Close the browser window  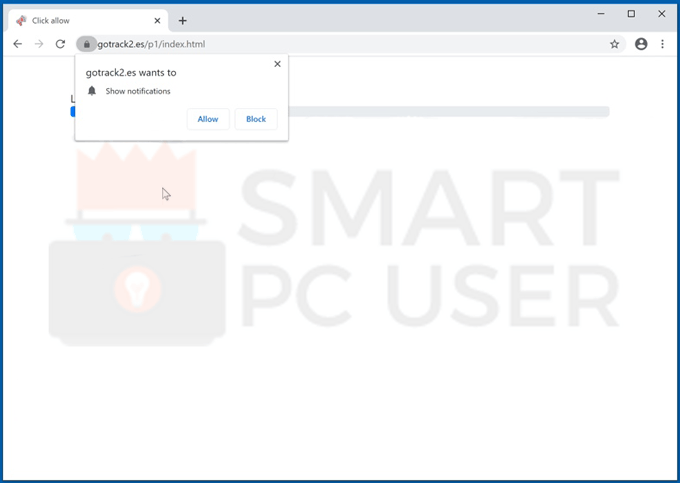[662, 14]
